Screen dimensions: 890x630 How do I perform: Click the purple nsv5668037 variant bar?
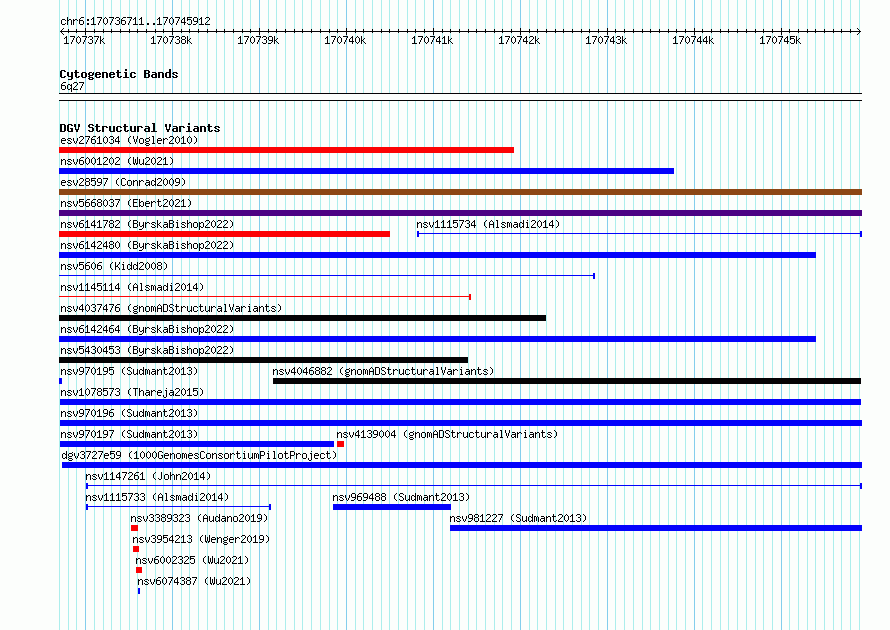pyautogui.click(x=460, y=213)
